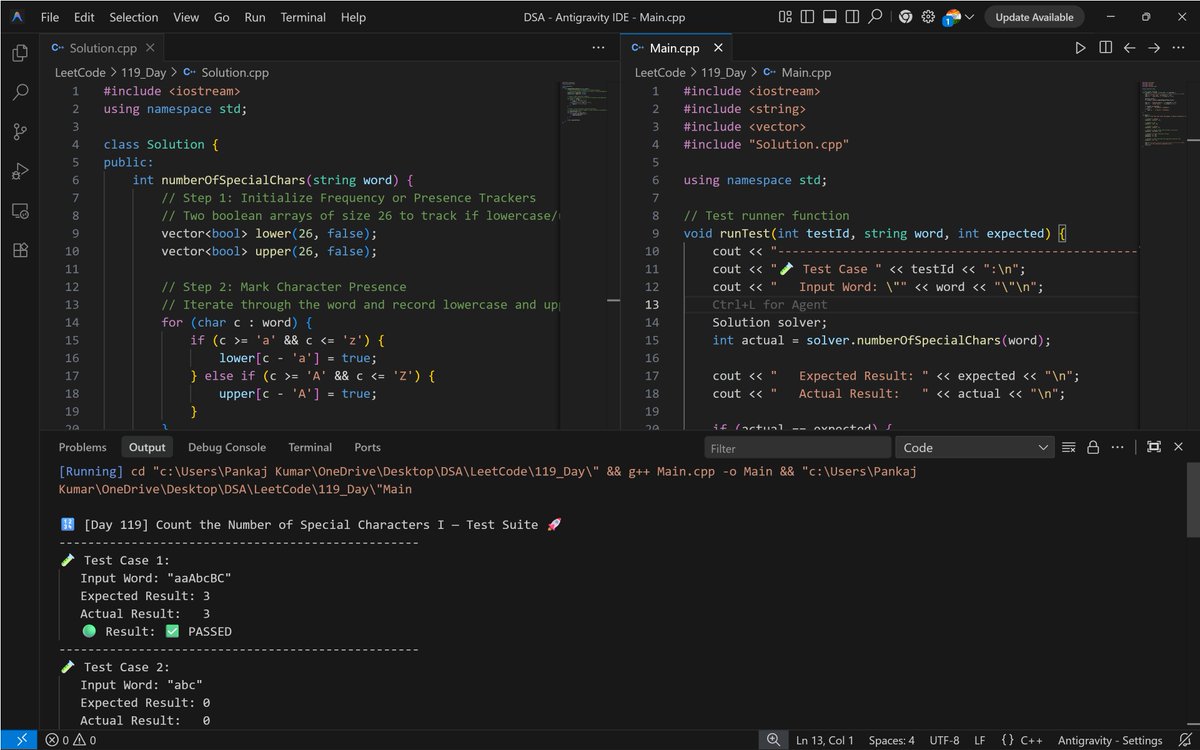
Task: Open the Run menu
Action: [x=255, y=17]
